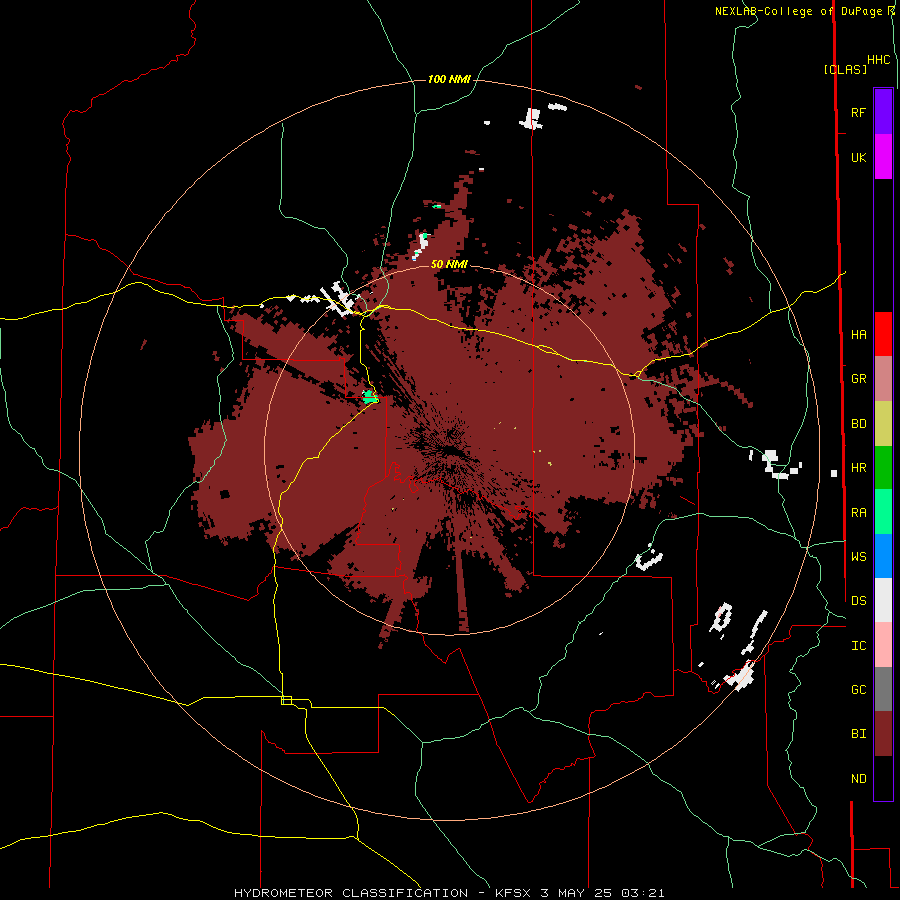
Task: Click the WS legend label
Action: [858, 556]
